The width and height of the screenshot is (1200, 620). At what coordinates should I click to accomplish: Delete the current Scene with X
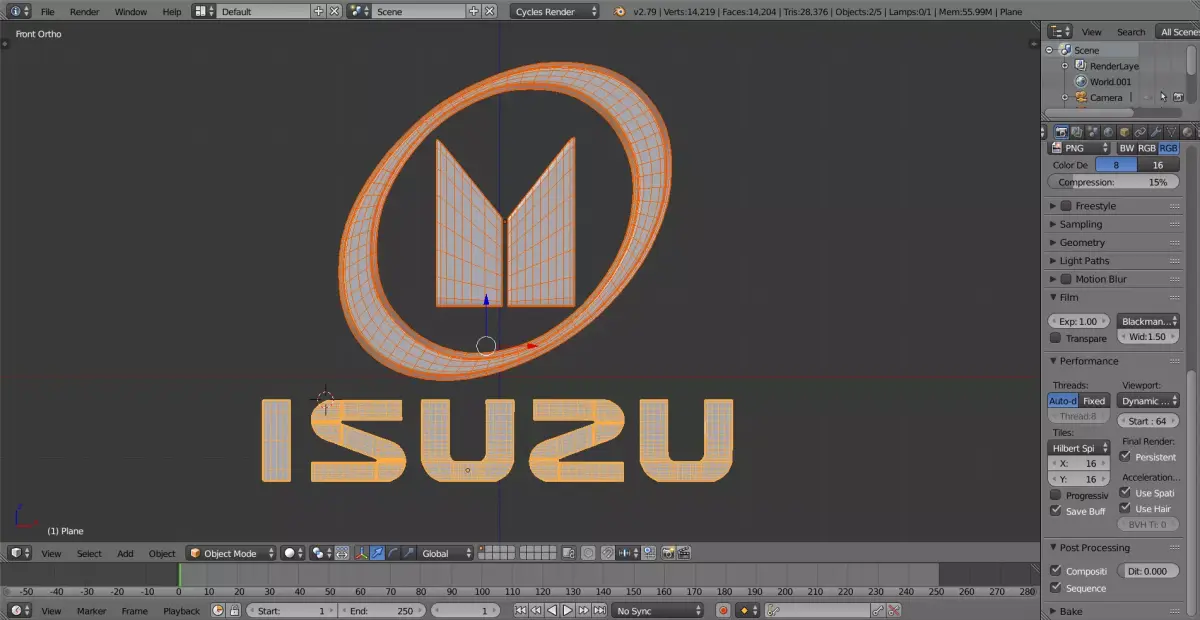(489, 11)
